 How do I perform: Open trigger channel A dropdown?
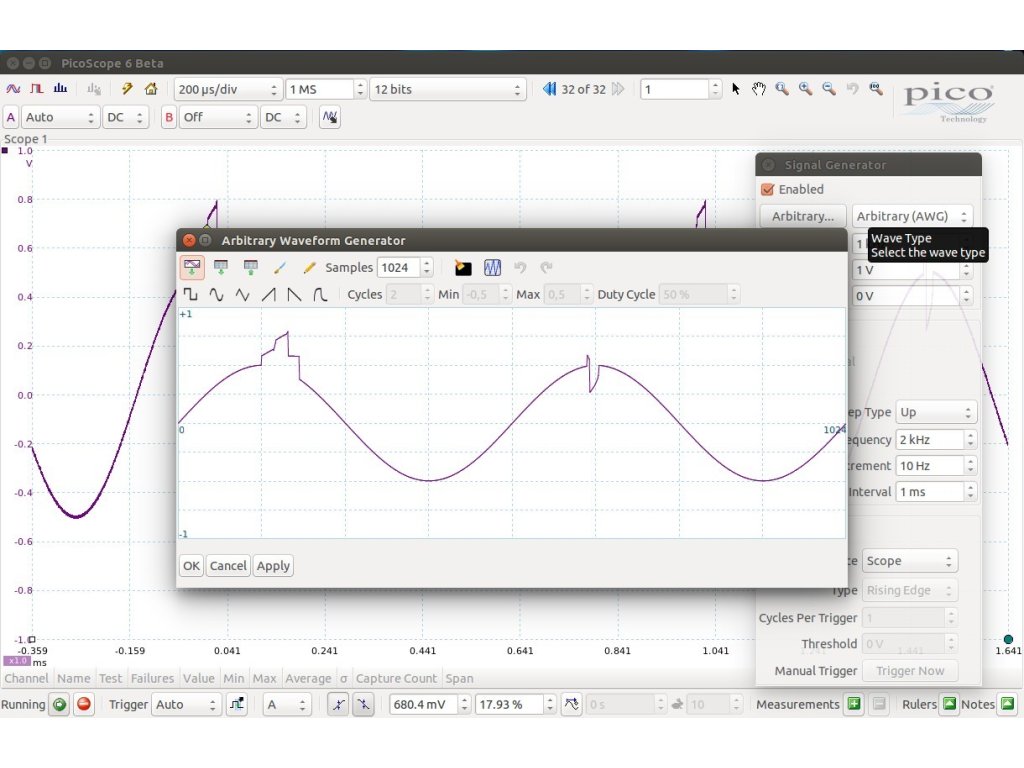(286, 705)
